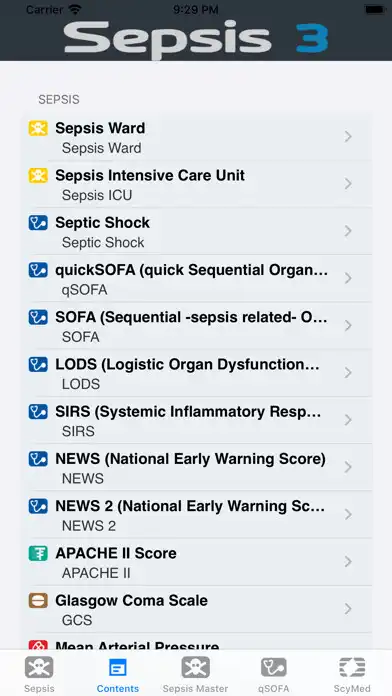
Task: Open NEWS (National Early Warning Score) entry
Action: click(197, 467)
